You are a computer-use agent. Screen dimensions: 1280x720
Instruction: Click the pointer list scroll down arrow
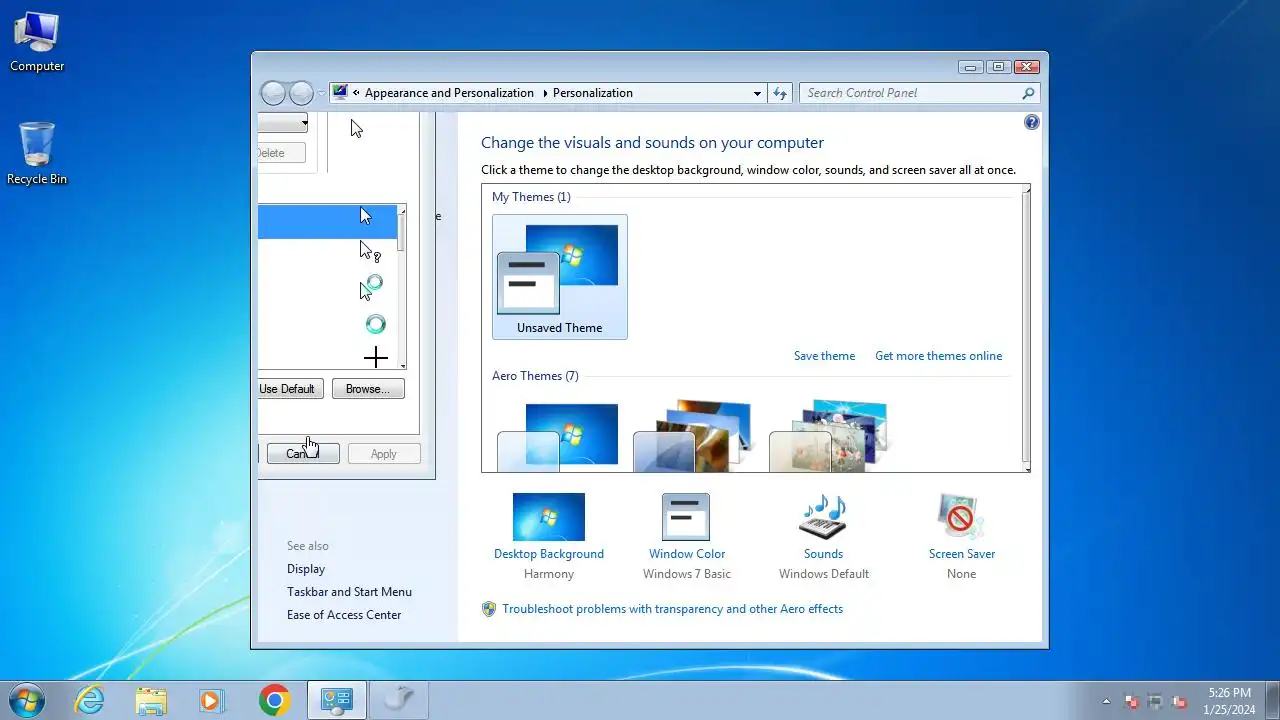(x=402, y=365)
